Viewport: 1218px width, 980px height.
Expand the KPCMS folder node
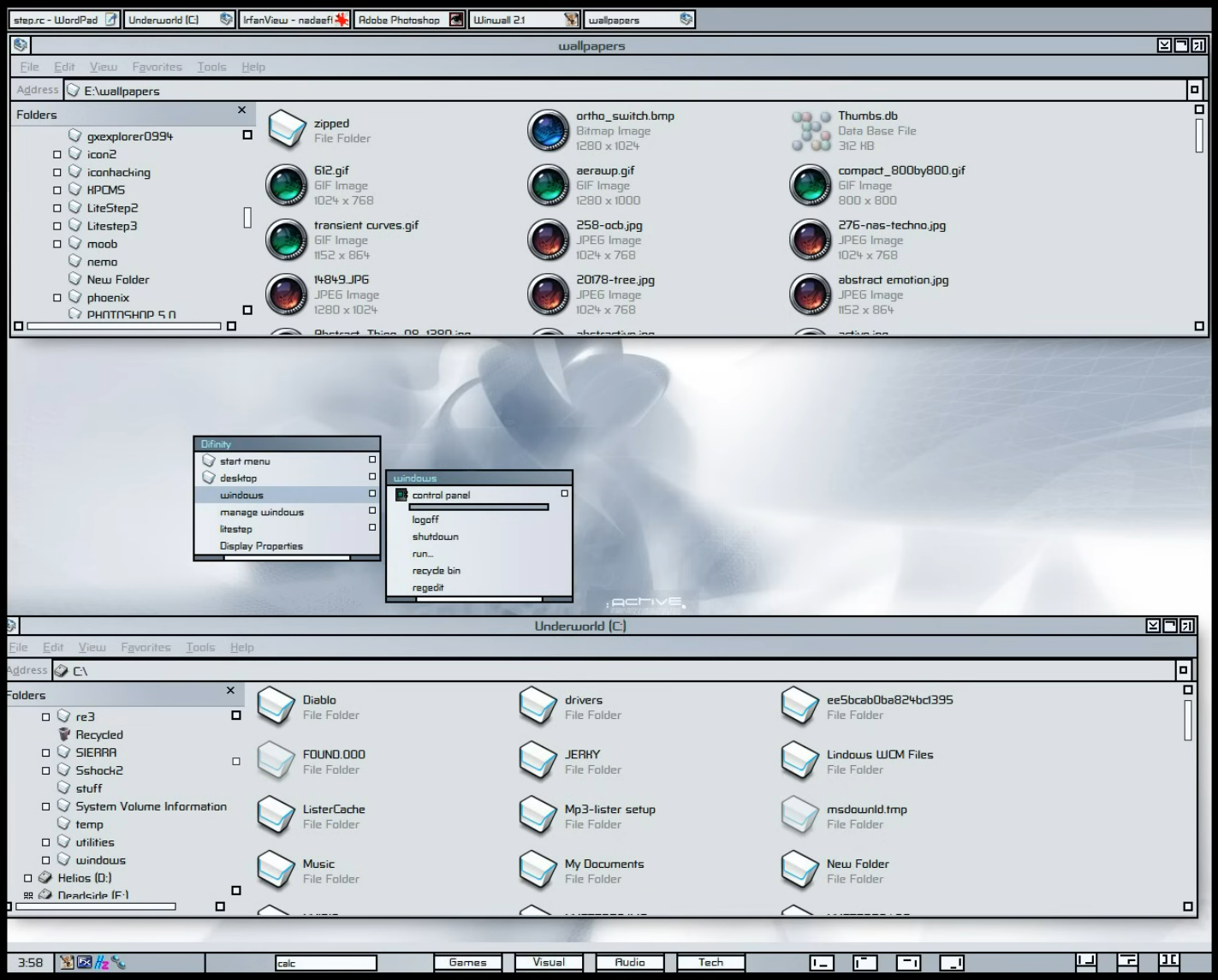tap(57, 191)
